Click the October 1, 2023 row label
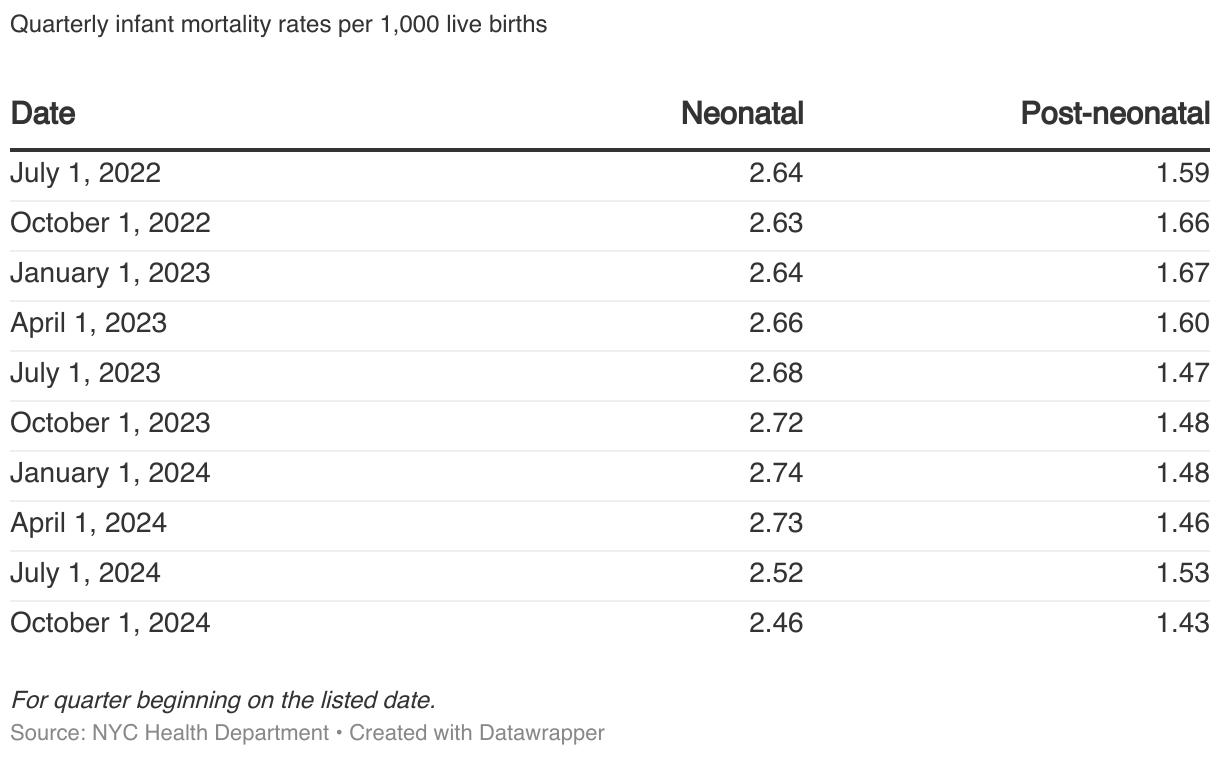1220x758 pixels. (110, 423)
